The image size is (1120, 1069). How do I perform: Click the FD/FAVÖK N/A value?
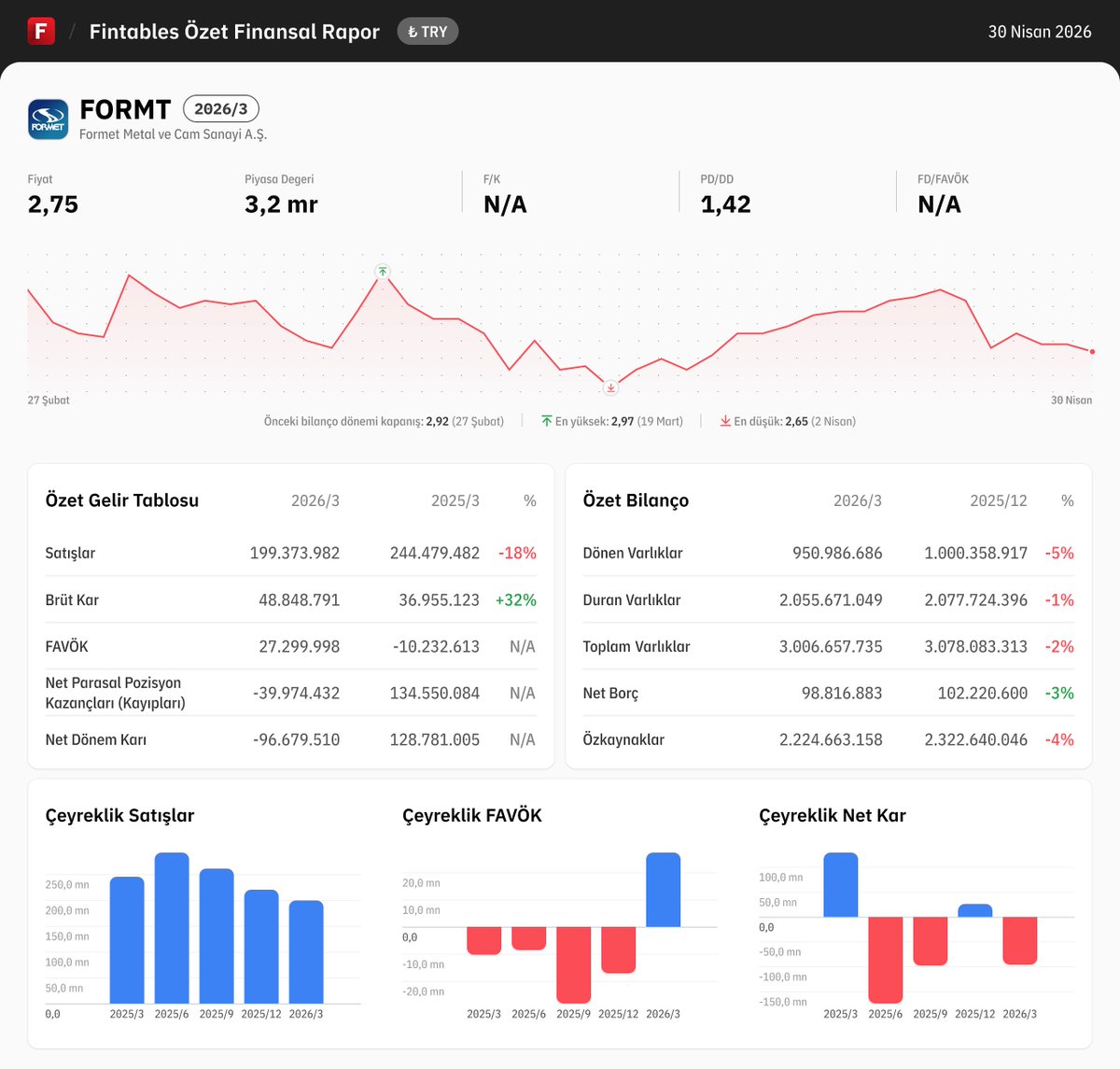click(x=939, y=204)
